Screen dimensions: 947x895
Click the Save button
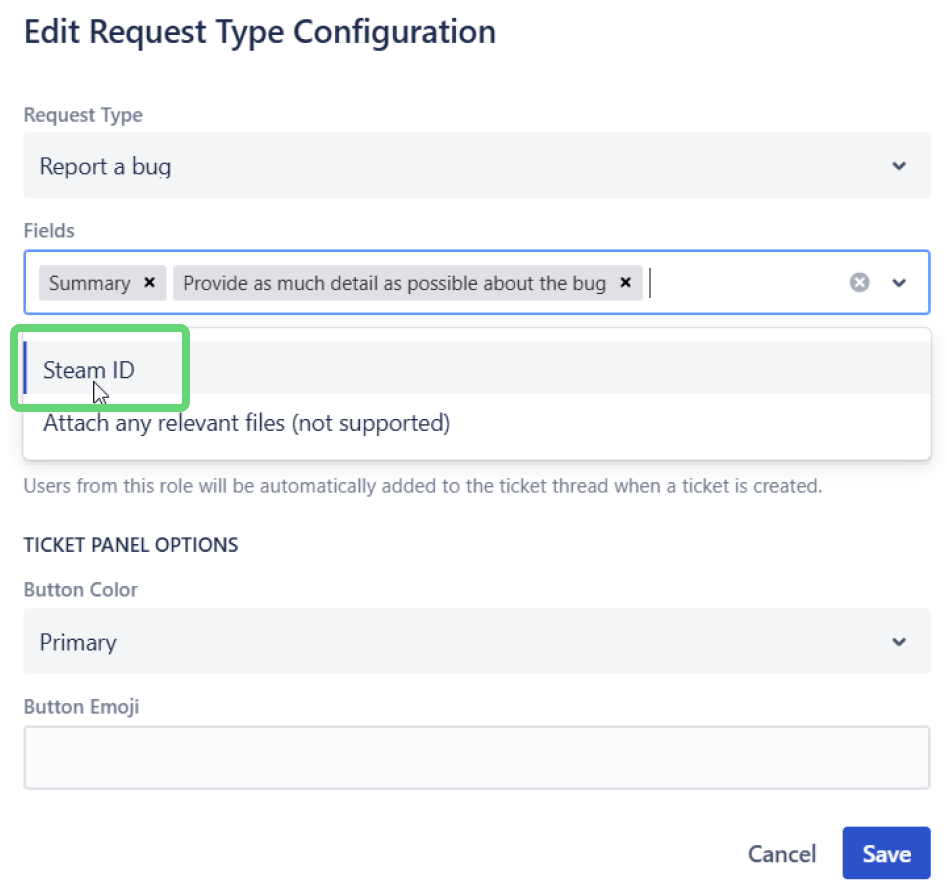(x=886, y=853)
